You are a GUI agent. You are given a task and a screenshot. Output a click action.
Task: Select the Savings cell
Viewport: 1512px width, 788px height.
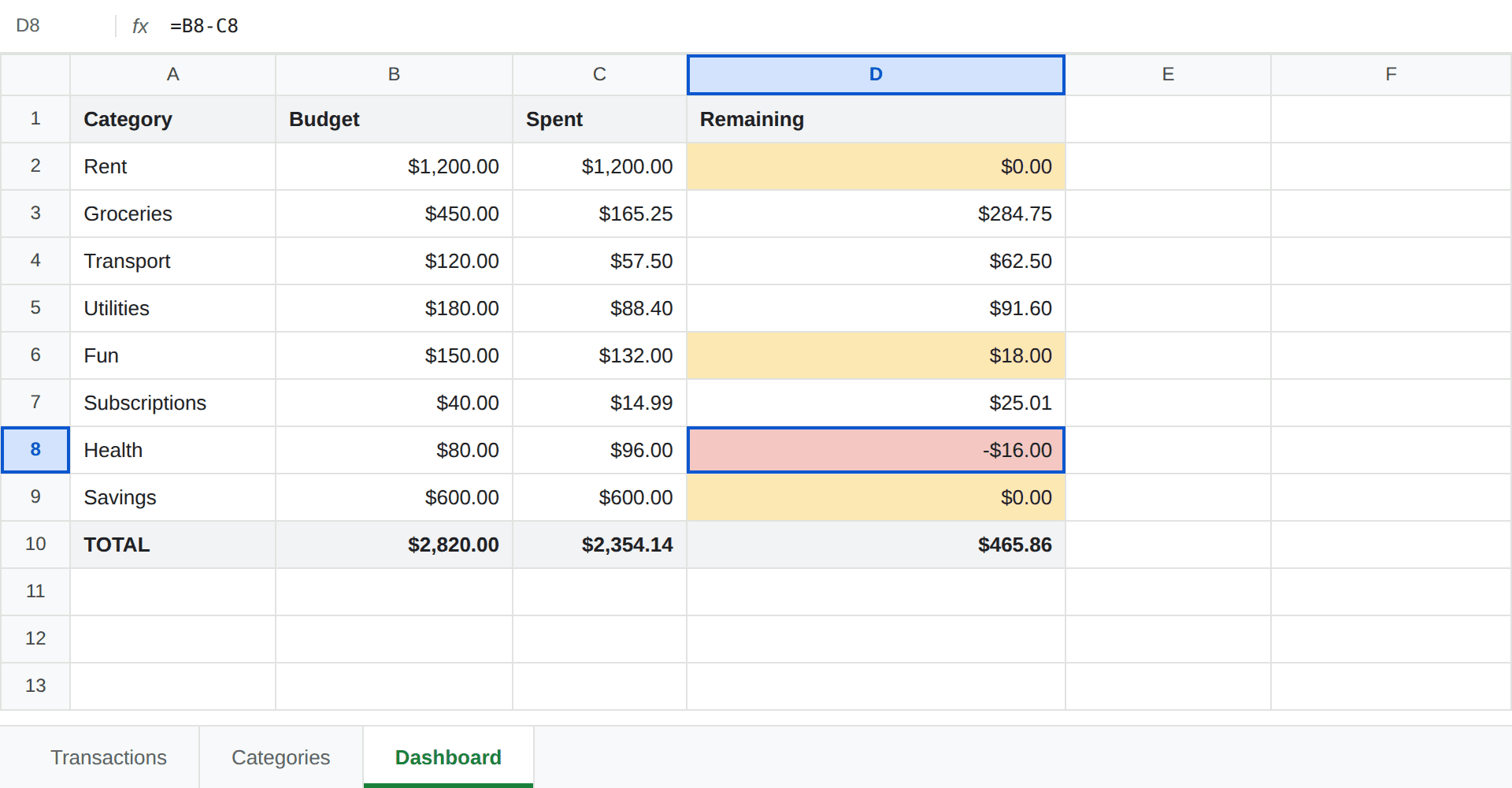[173, 497]
